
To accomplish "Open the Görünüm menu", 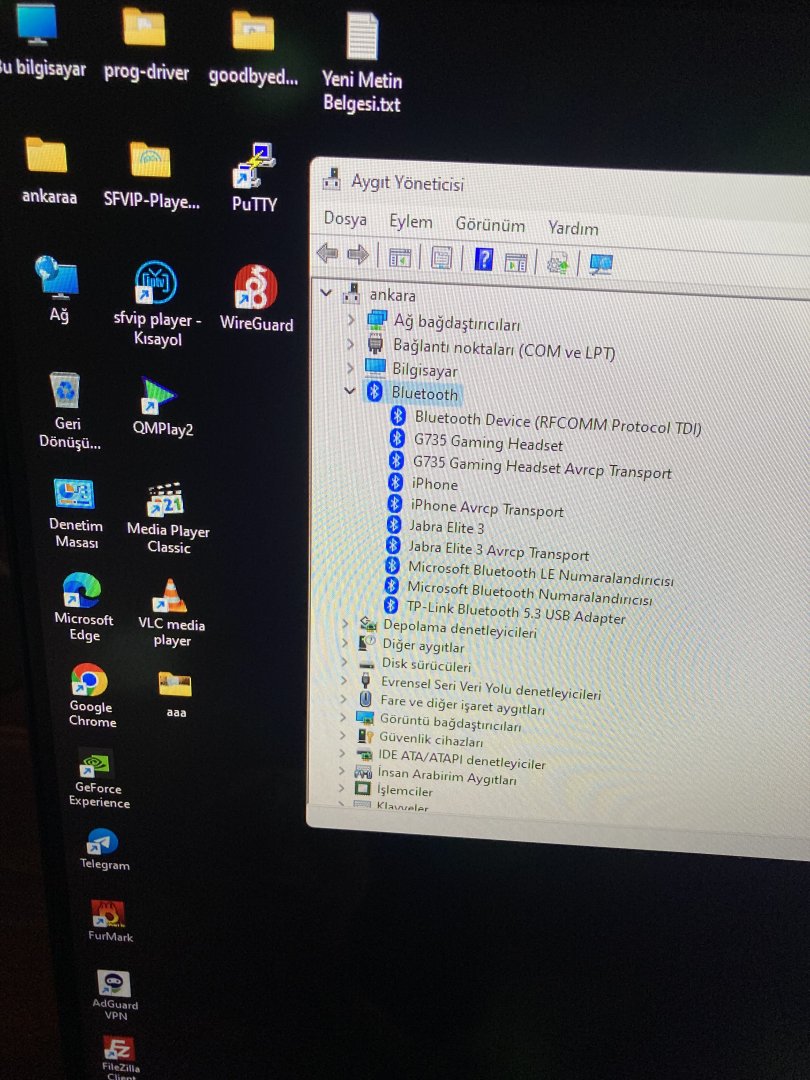I will pos(490,225).
